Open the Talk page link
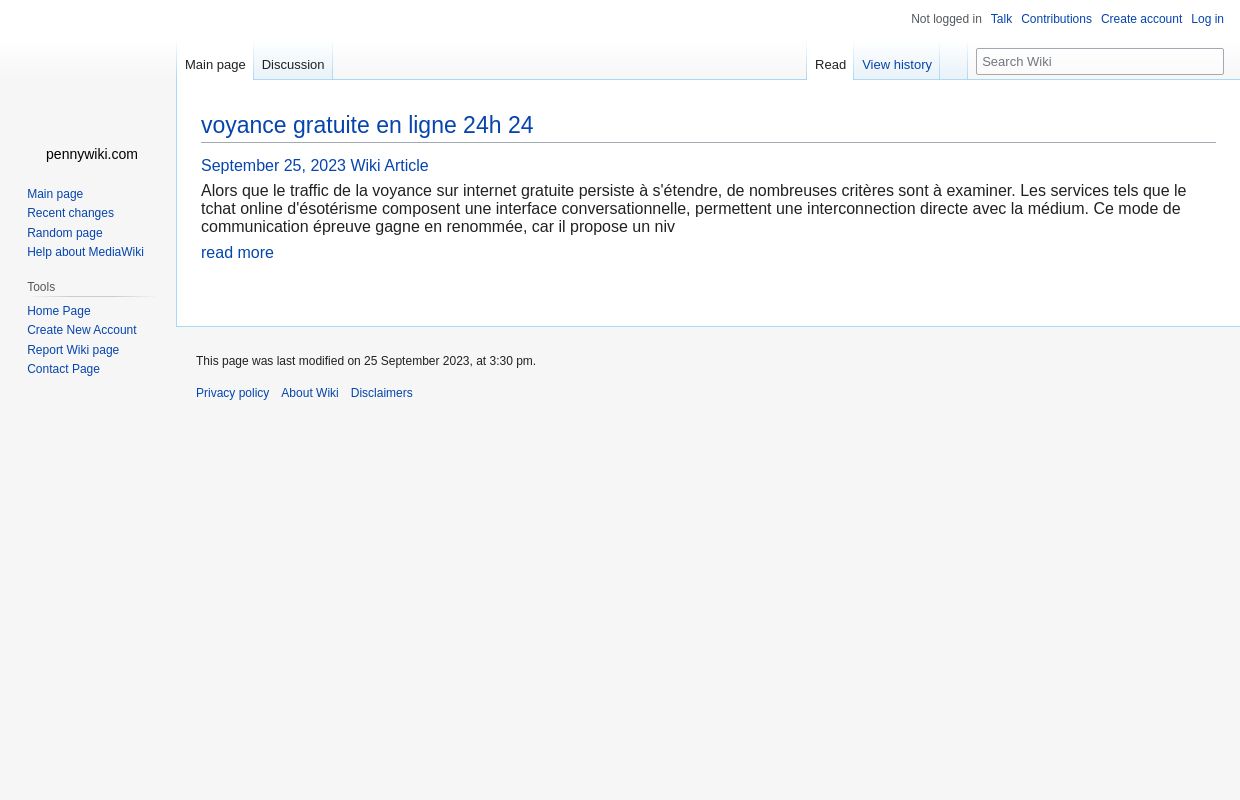This screenshot has height=800, width=1240. (x=1001, y=19)
